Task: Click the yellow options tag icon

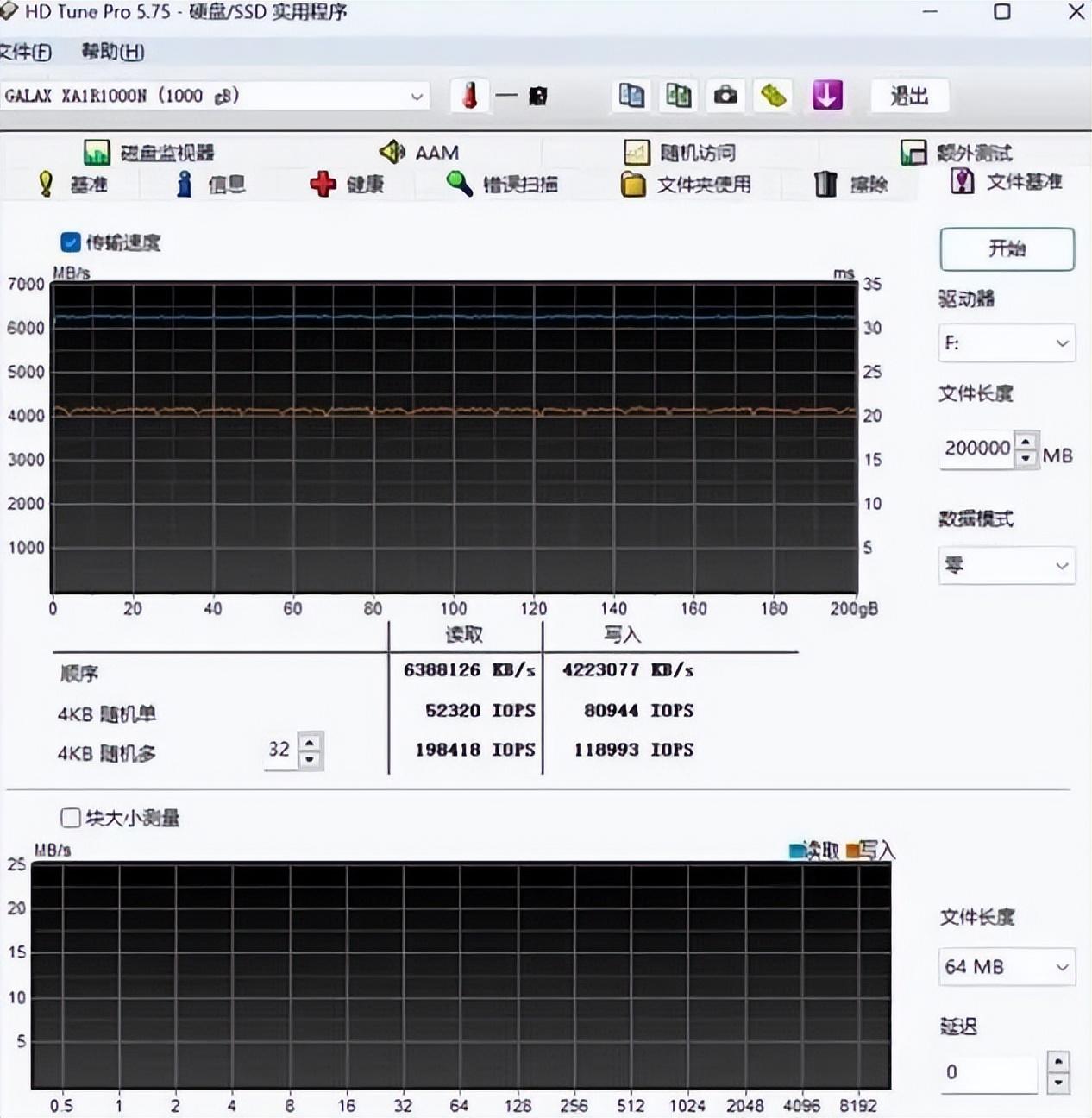Action: (774, 96)
